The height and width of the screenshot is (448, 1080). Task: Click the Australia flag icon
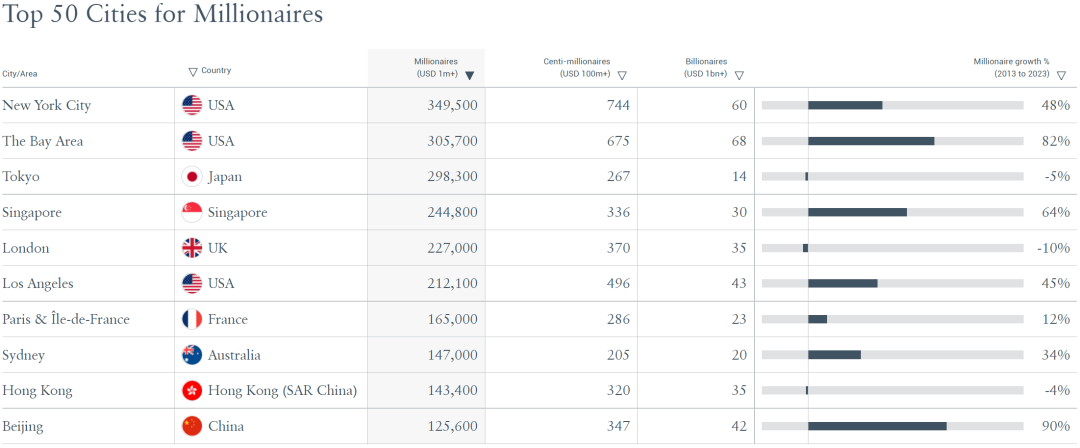coord(192,355)
